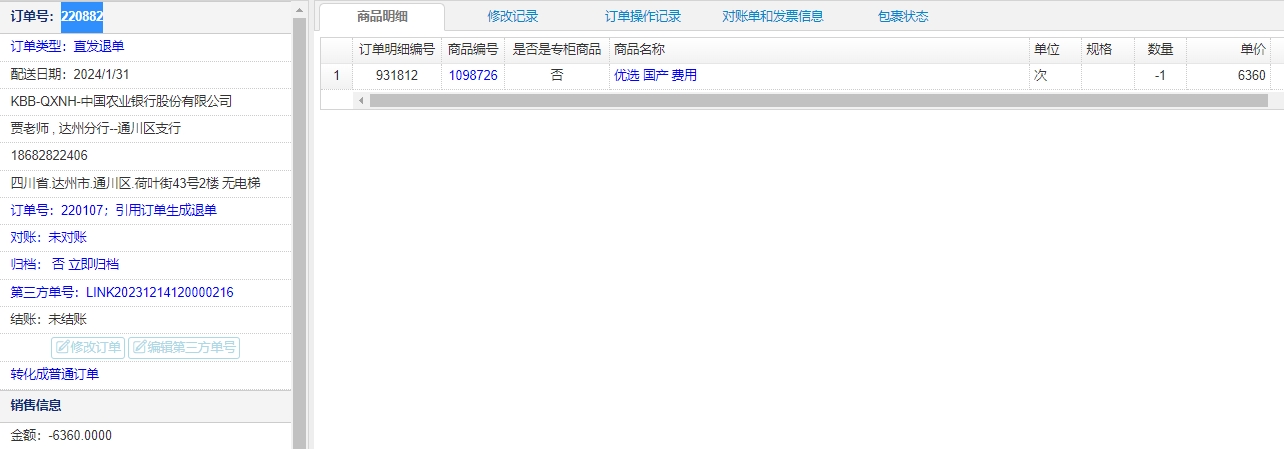This screenshot has width=1284, height=449.
Task: Click 转化成普通订单 link
Action: point(55,374)
